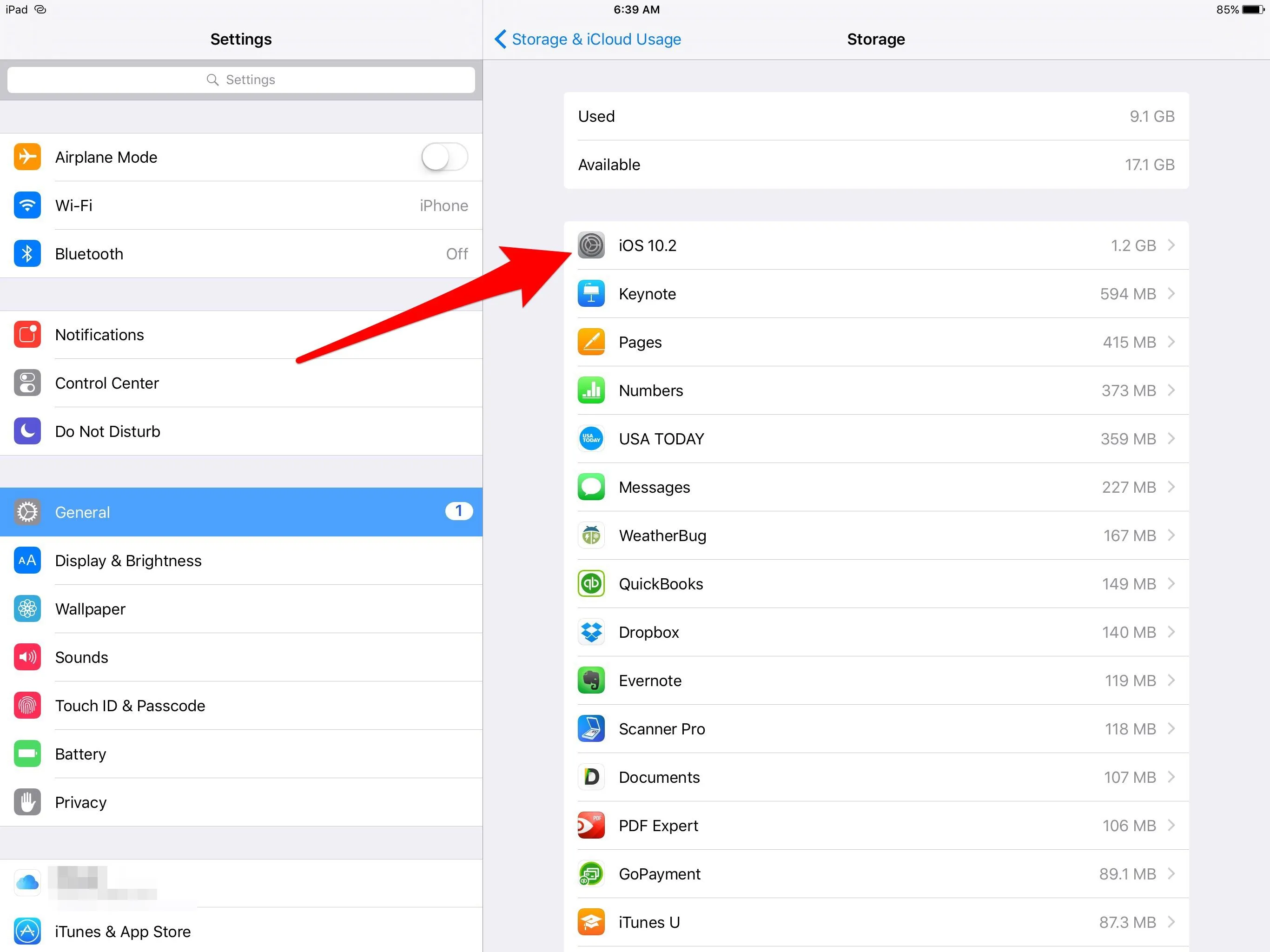Select General in settings sidebar

(x=241, y=512)
